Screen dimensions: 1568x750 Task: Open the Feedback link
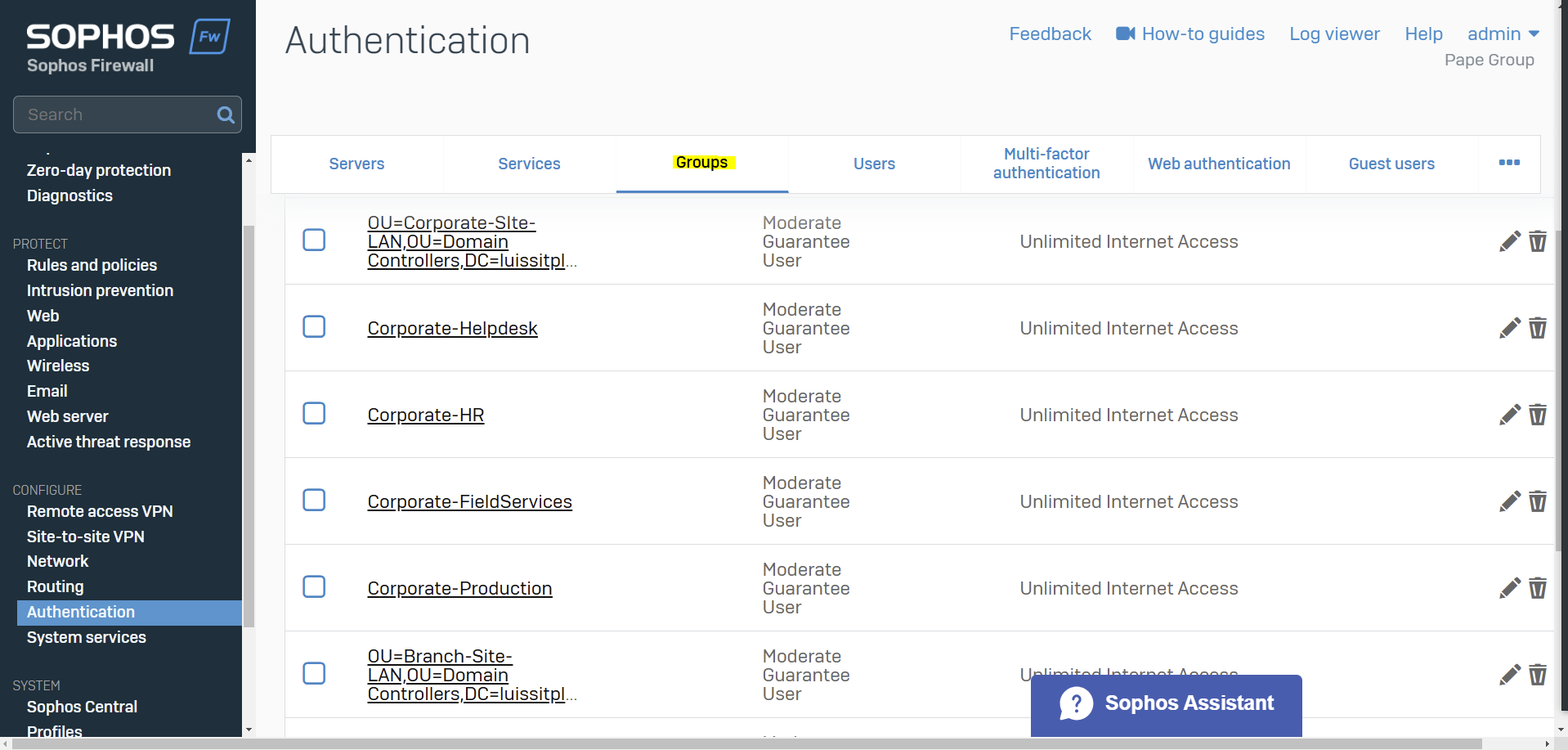[1050, 34]
